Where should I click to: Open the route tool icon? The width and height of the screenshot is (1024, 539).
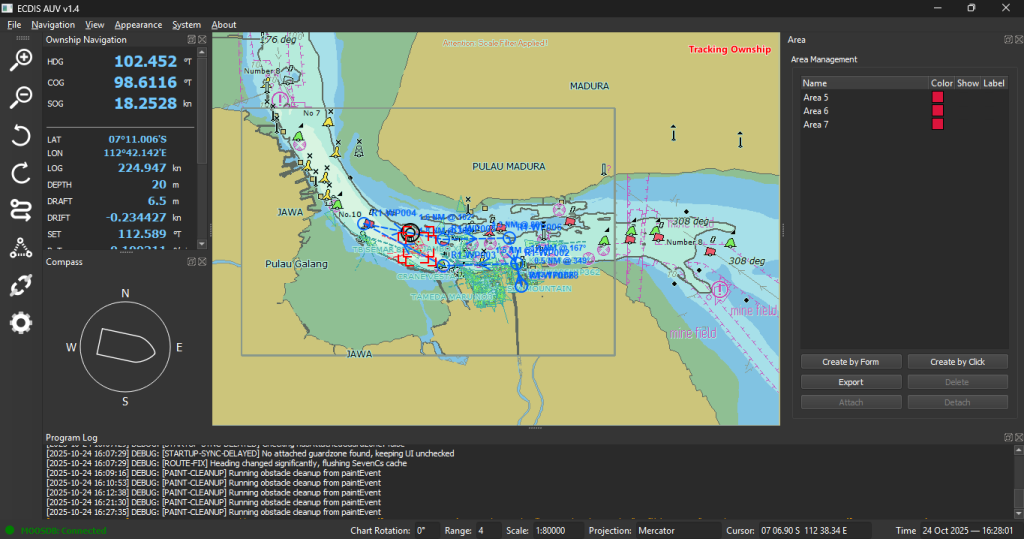(21, 210)
